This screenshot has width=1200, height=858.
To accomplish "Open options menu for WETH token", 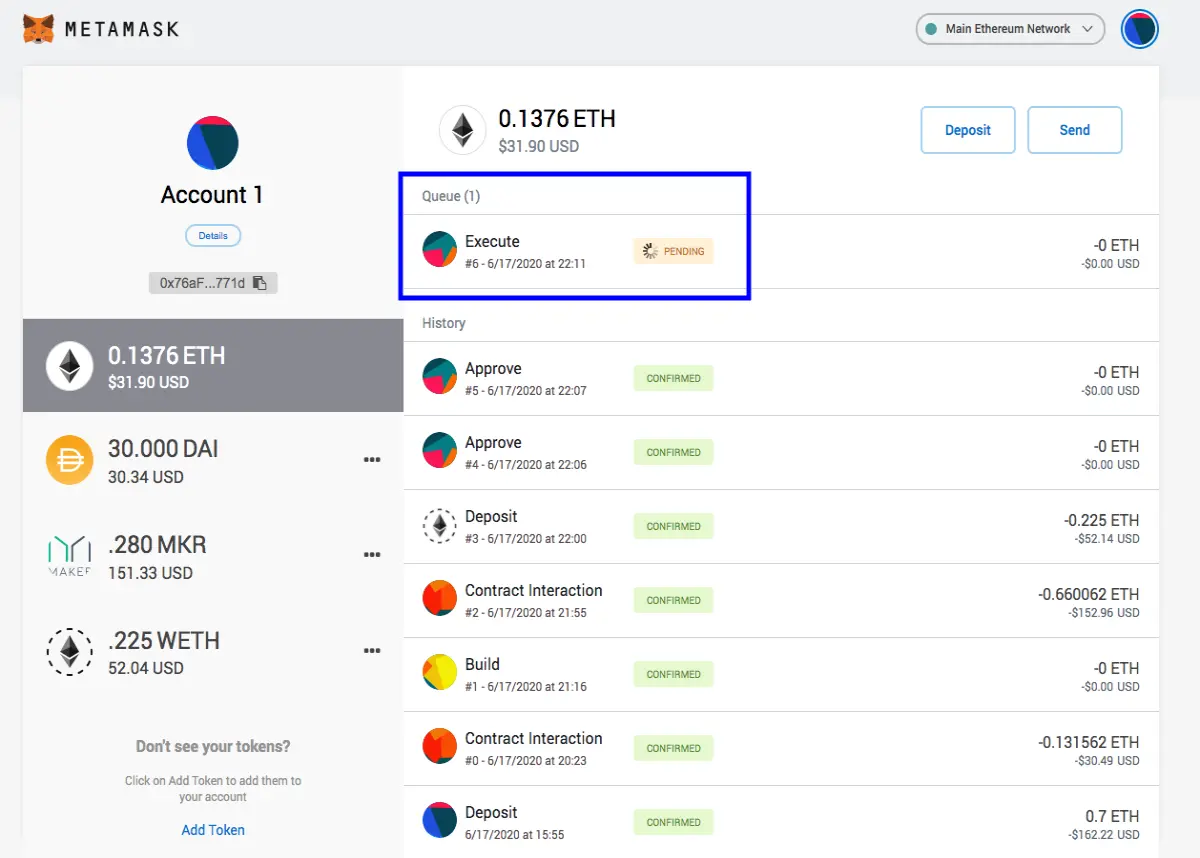I will click(372, 651).
